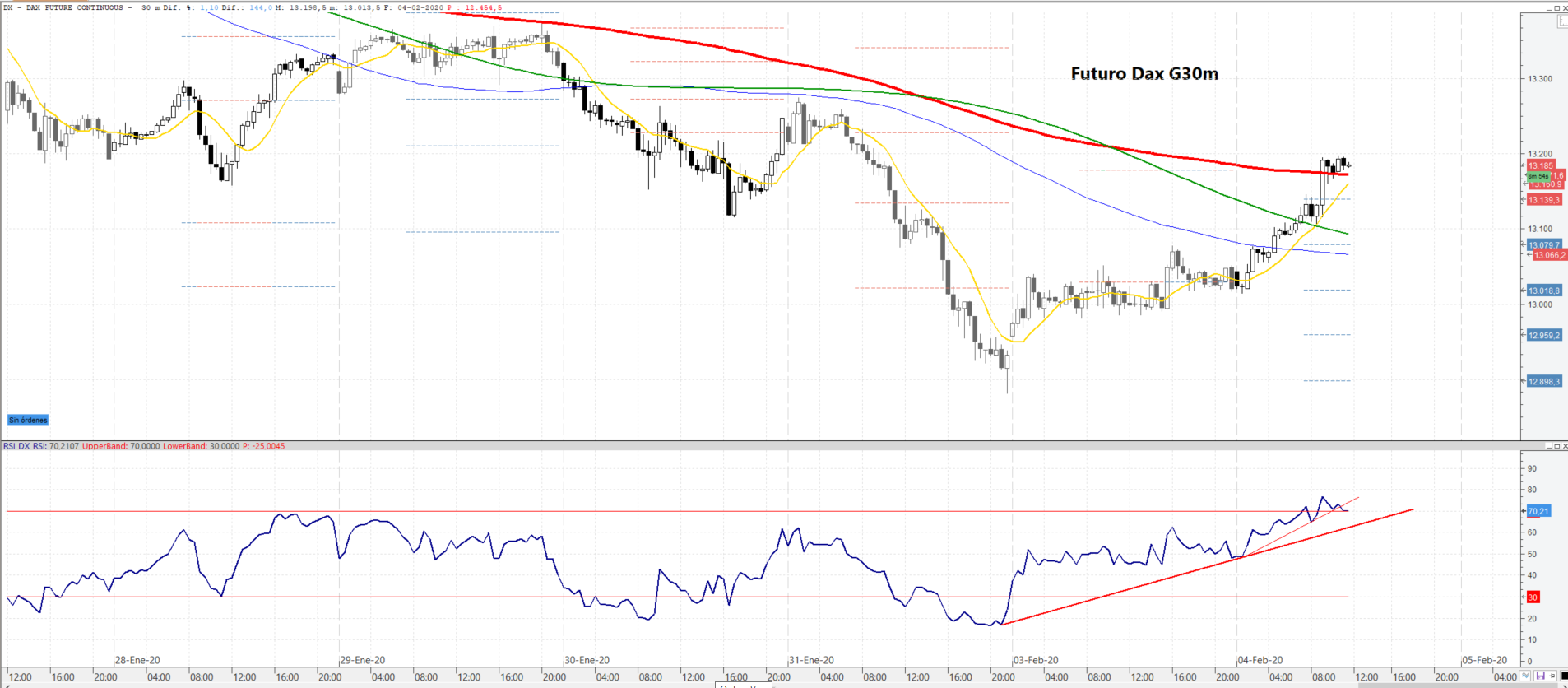Minimize the RSI indicator pane
1568x688 pixels.
[x=1549, y=446]
